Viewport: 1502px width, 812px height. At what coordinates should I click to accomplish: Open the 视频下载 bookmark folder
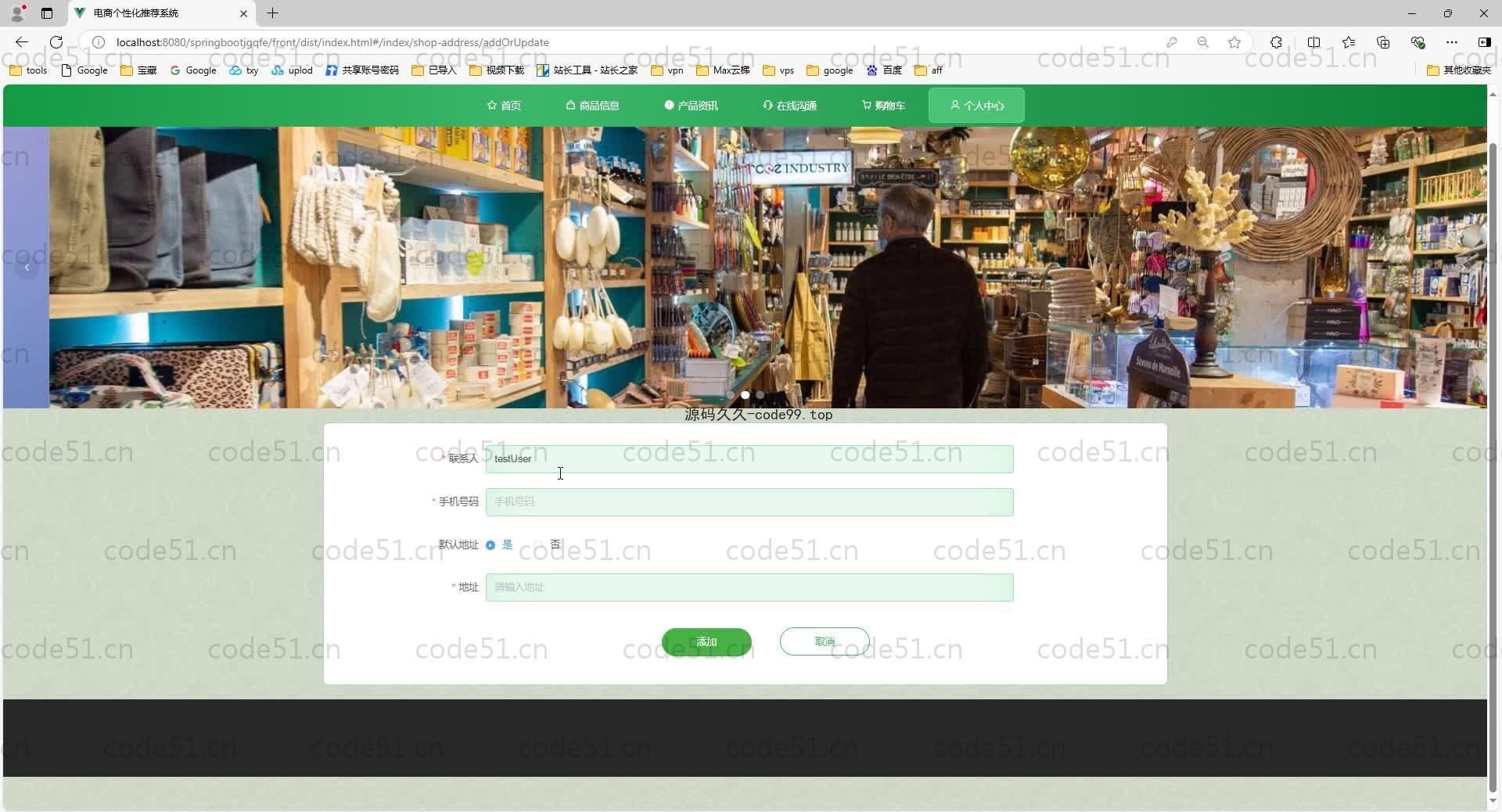(497, 70)
